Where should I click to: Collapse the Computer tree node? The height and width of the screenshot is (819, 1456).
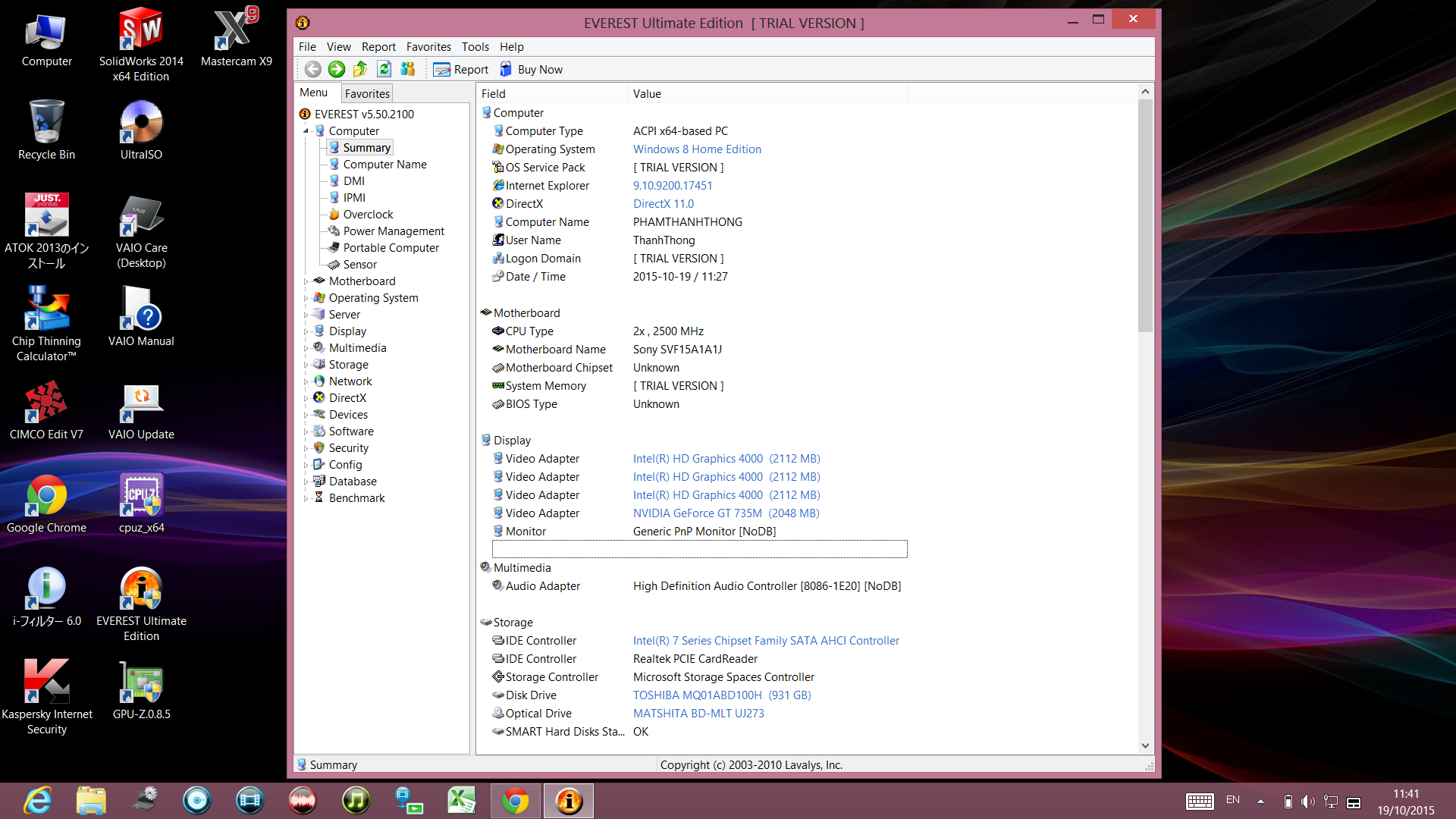[x=306, y=131]
